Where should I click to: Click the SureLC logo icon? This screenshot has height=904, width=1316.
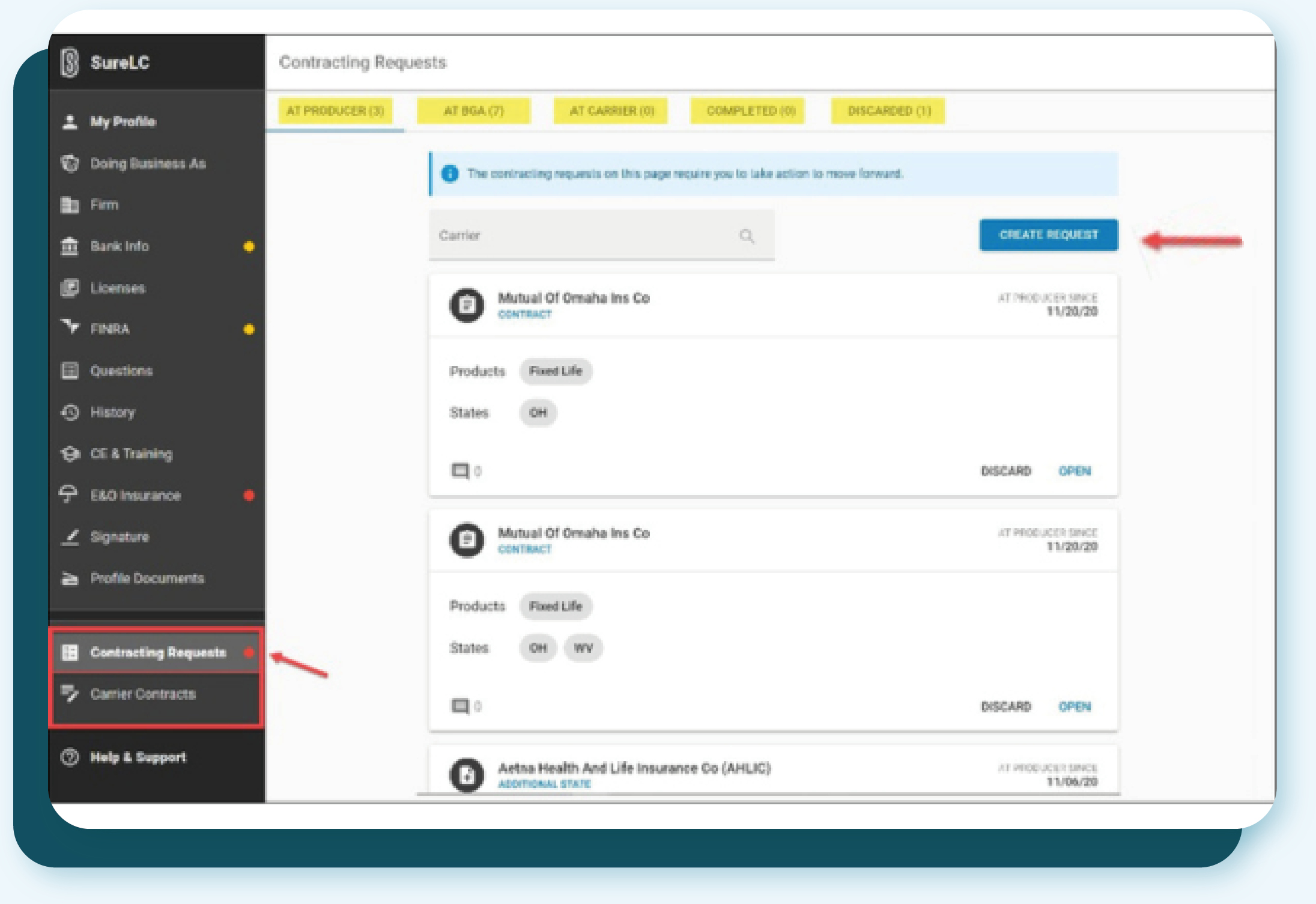click(x=70, y=62)
